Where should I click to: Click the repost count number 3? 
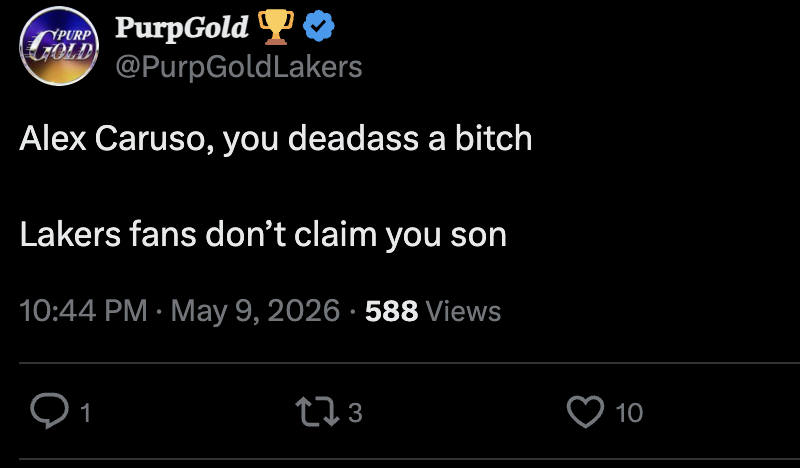[355, 412]
